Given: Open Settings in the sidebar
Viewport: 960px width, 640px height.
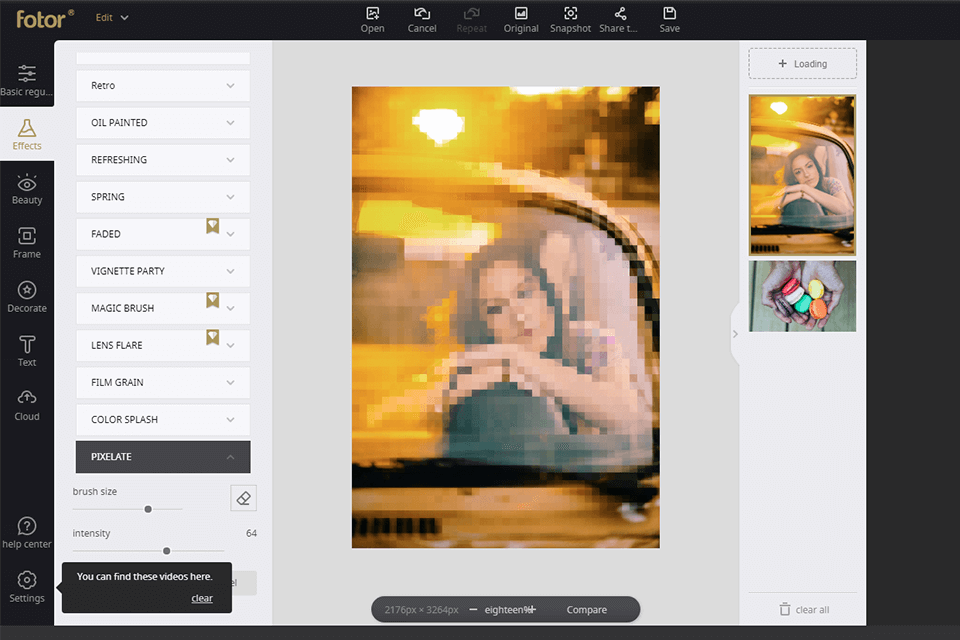Looking at the screenshot, I should point(27,587).
